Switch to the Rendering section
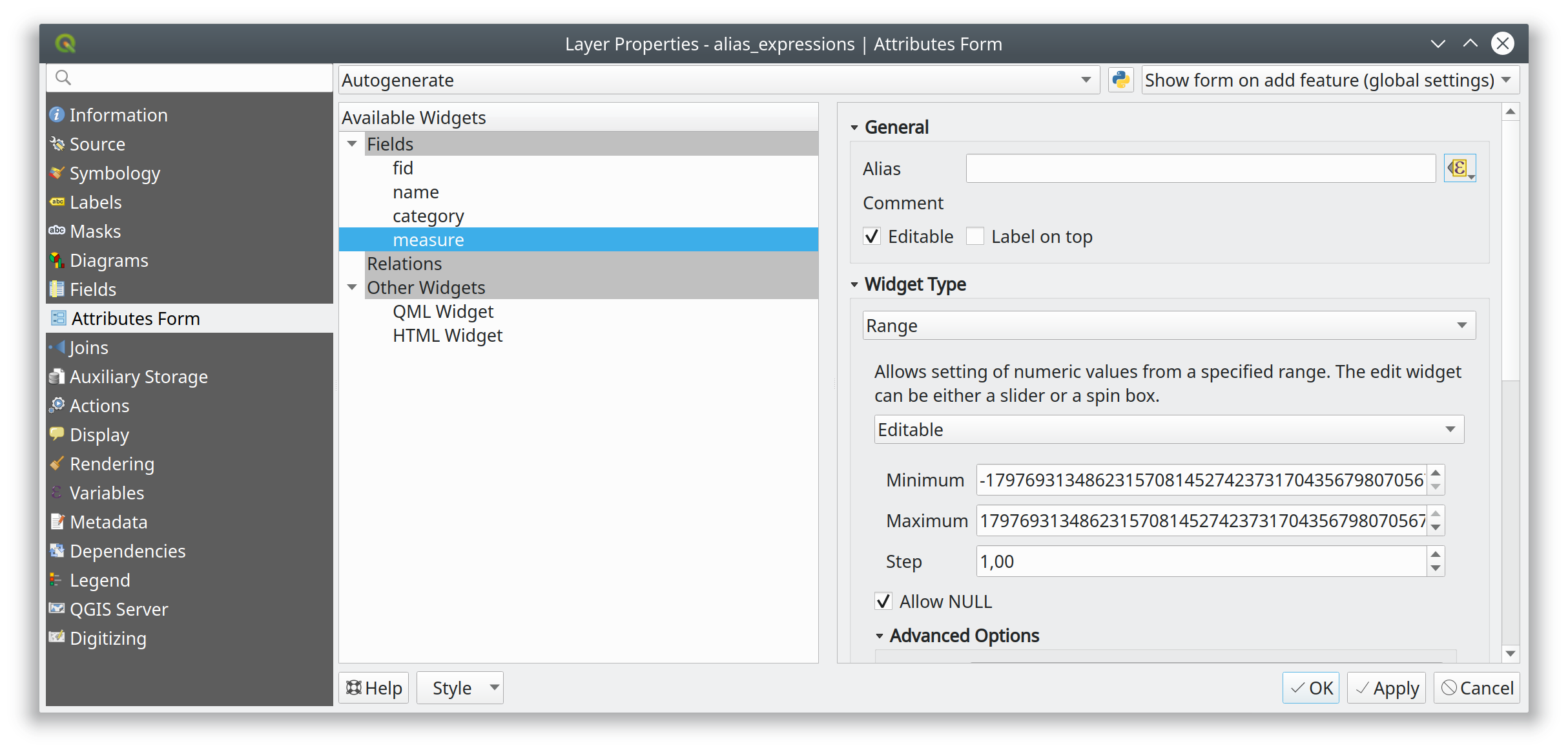 [x=112, y=464]
